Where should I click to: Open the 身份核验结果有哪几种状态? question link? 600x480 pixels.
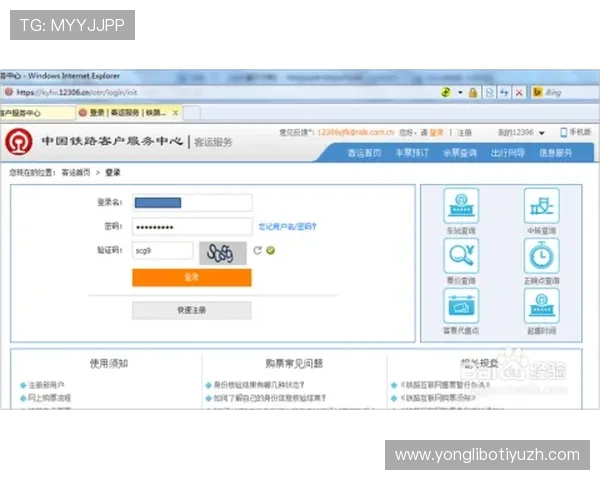pos(259,384)
